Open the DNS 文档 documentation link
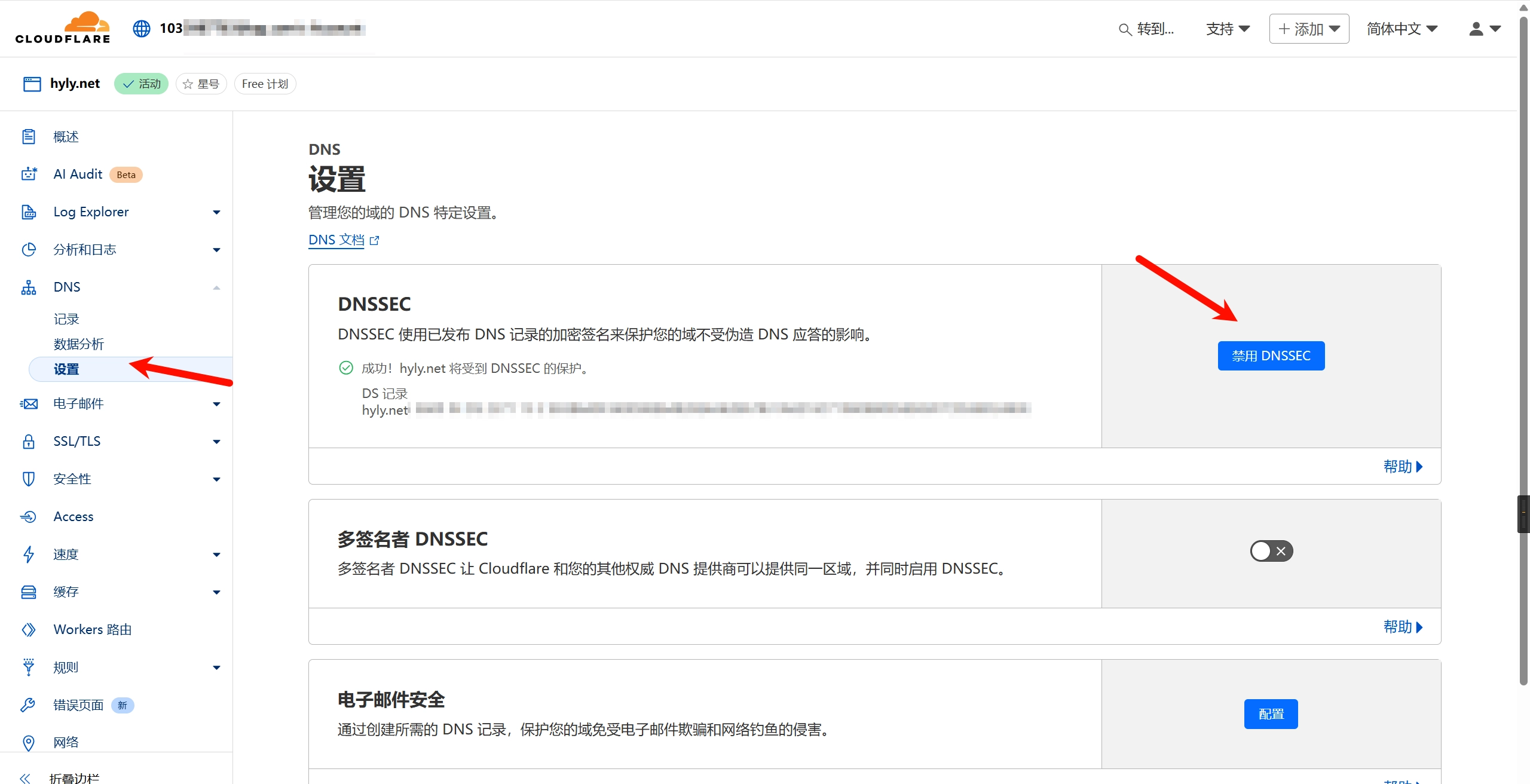The height and width of the screenshot is (784, 1530). point(336,240)
